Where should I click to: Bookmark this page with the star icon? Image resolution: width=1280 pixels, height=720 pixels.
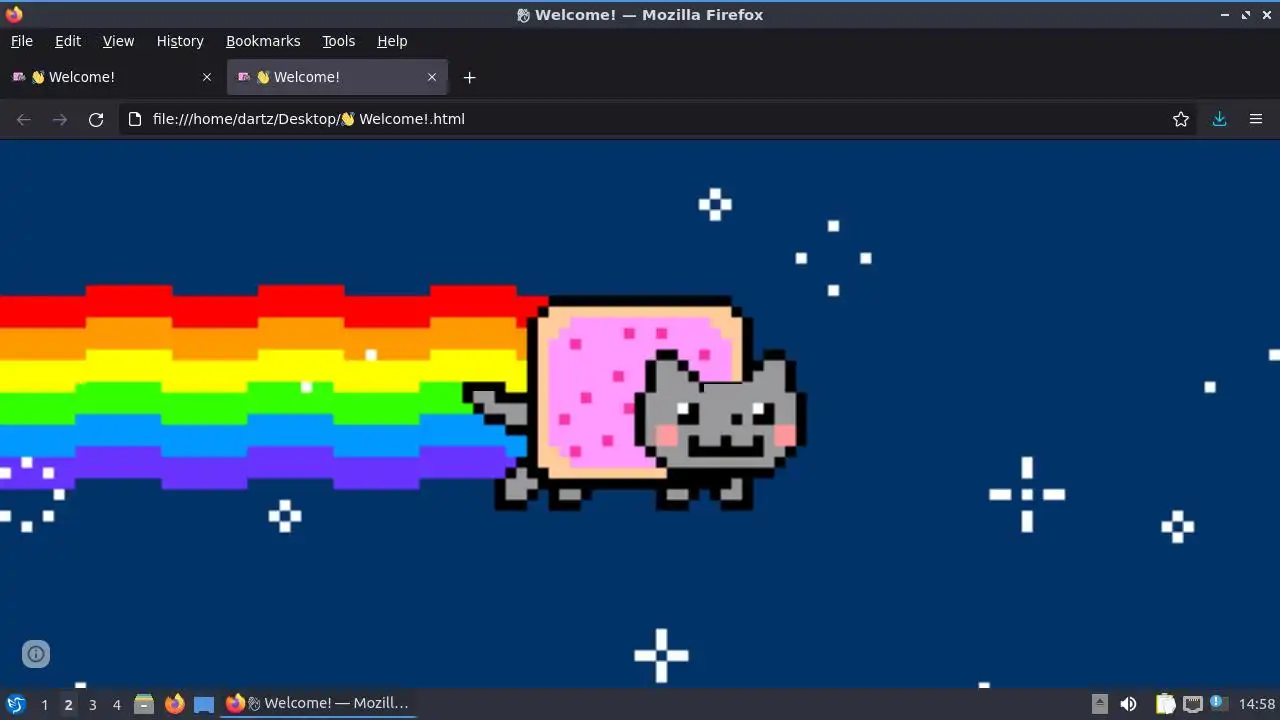point(1181,119)
